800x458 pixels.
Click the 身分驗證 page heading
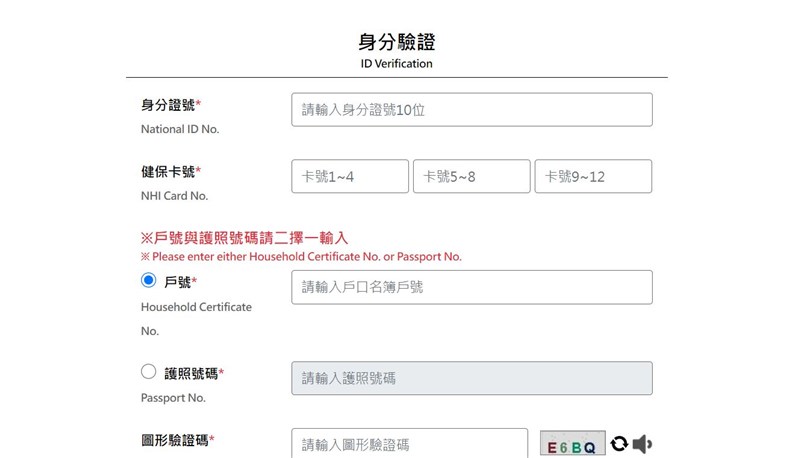(397, 42)
